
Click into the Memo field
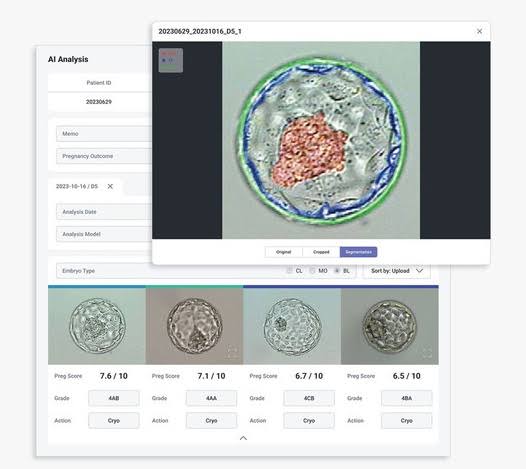pos(104,134)
